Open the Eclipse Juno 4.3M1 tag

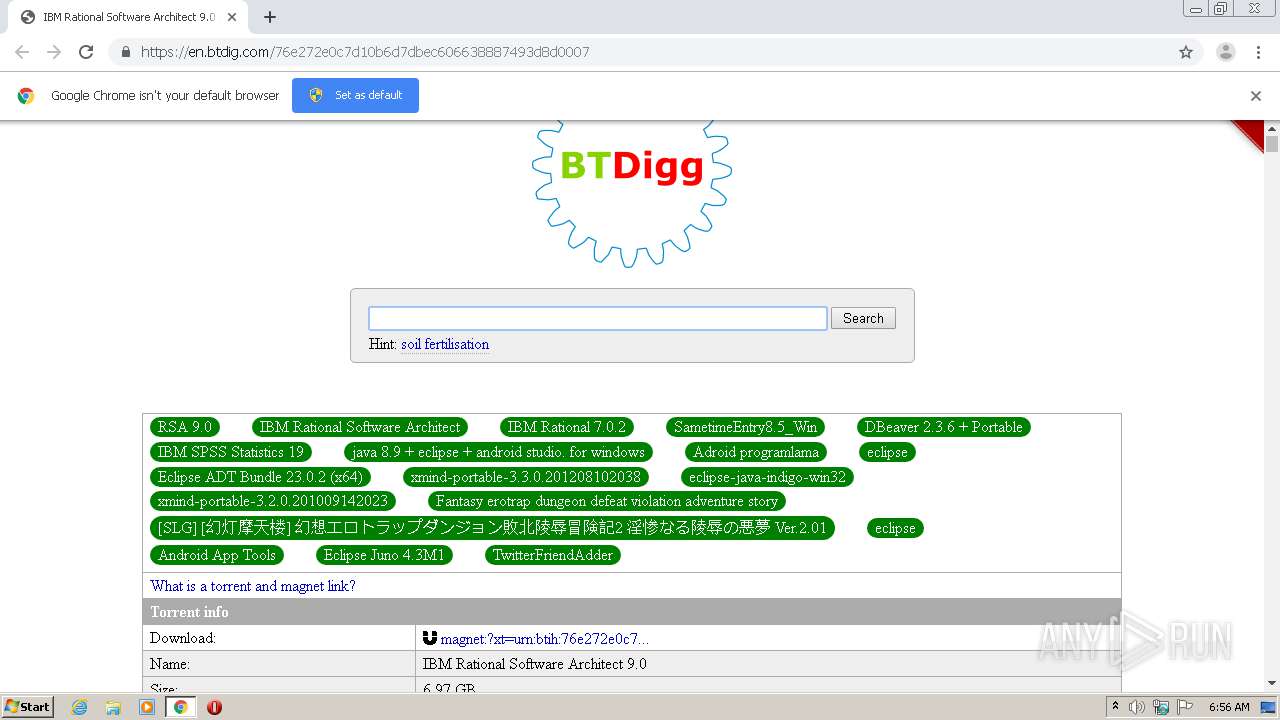(384, 555)
